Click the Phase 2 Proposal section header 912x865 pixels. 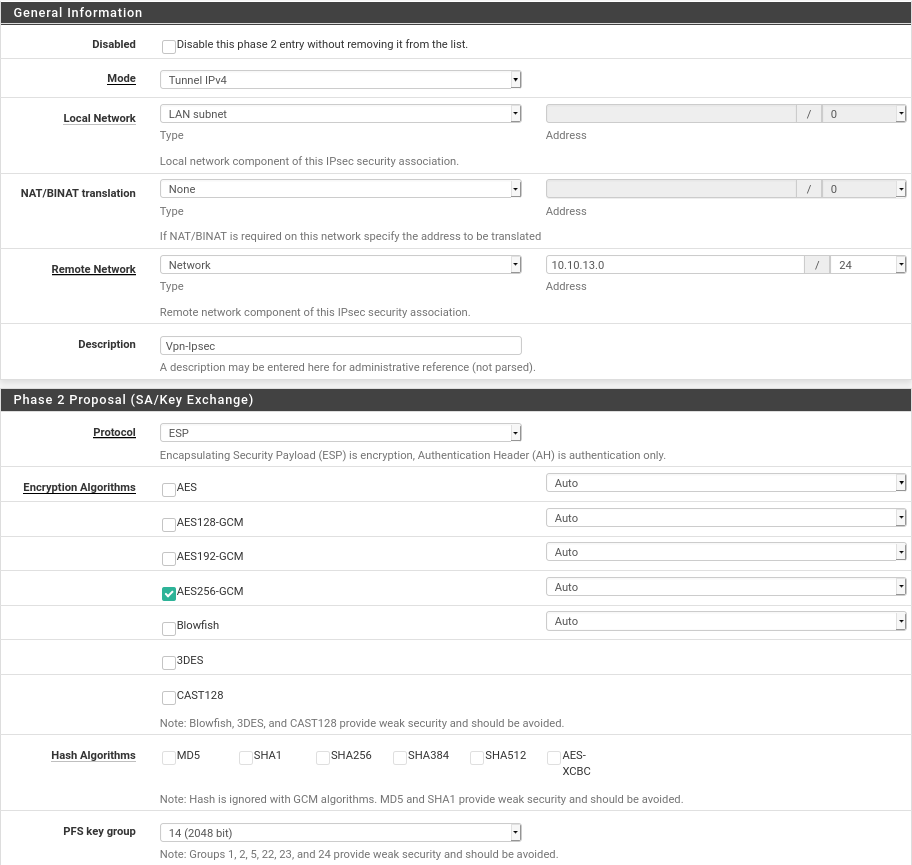tap(456, 400)
